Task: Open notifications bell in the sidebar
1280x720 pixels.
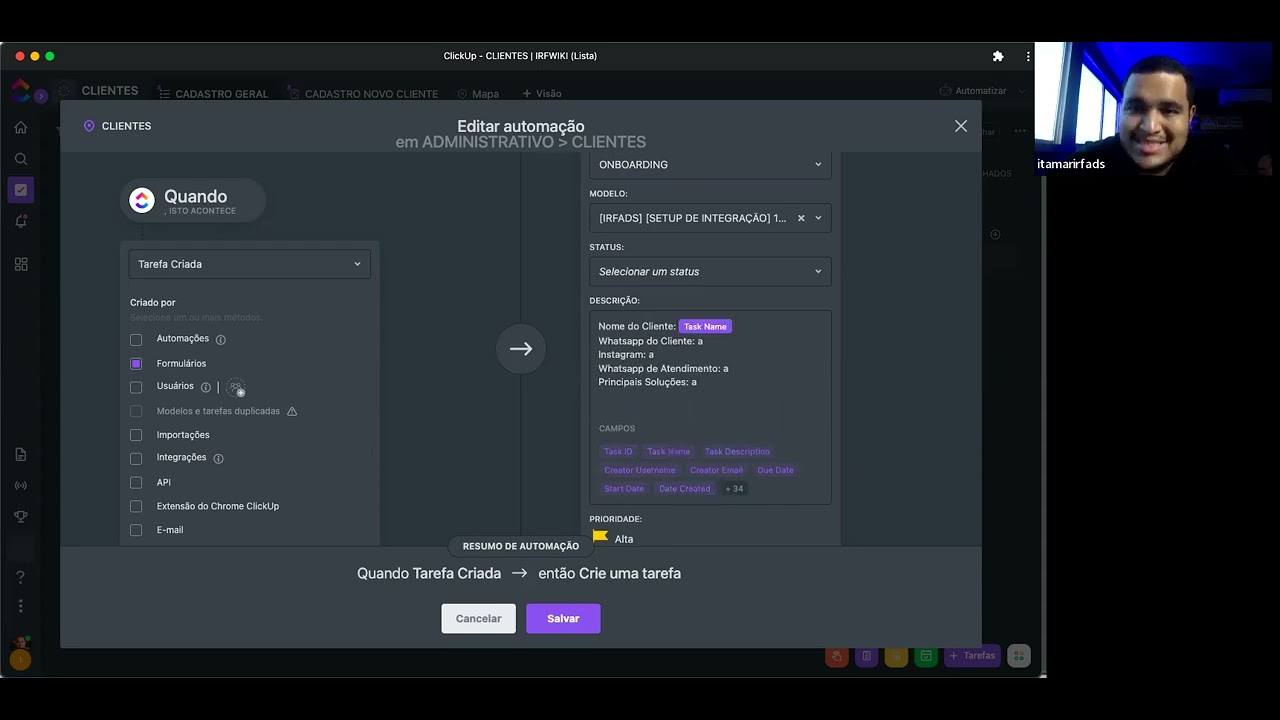Action: (x=21, y=222)
